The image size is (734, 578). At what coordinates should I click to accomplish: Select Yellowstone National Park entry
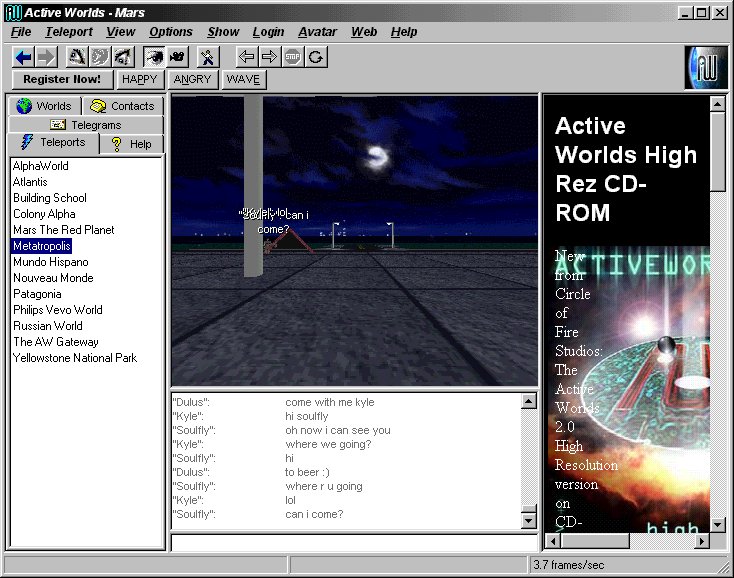coord(75,358)
